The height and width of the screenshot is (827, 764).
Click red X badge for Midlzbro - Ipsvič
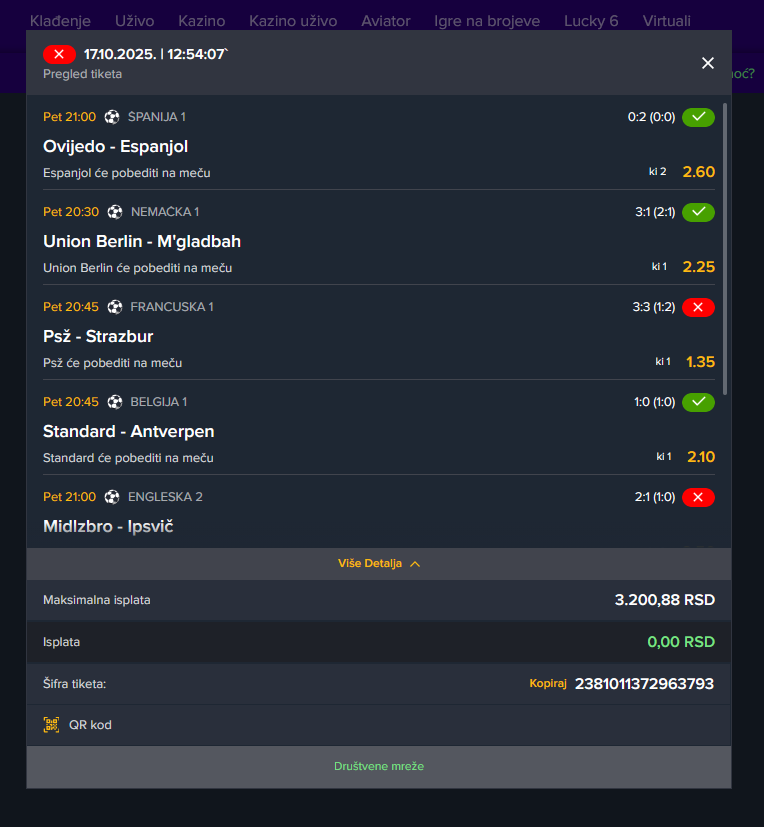(x=698, y=497)
